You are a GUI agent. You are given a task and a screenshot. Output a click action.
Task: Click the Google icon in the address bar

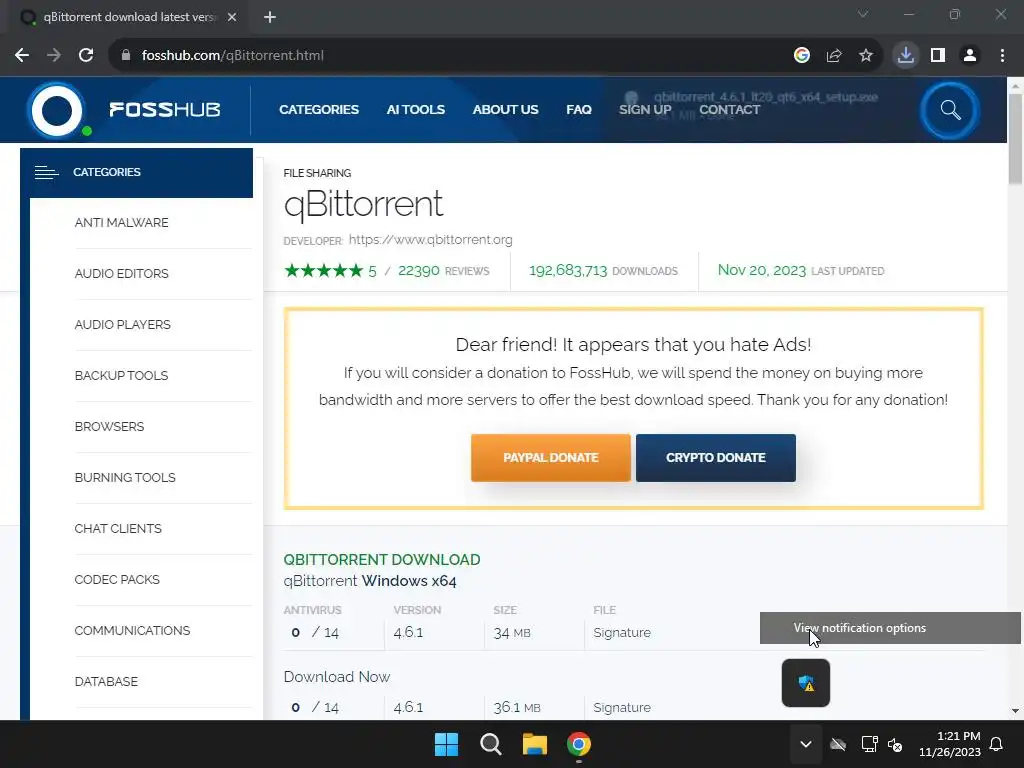(x=802, y=56)
